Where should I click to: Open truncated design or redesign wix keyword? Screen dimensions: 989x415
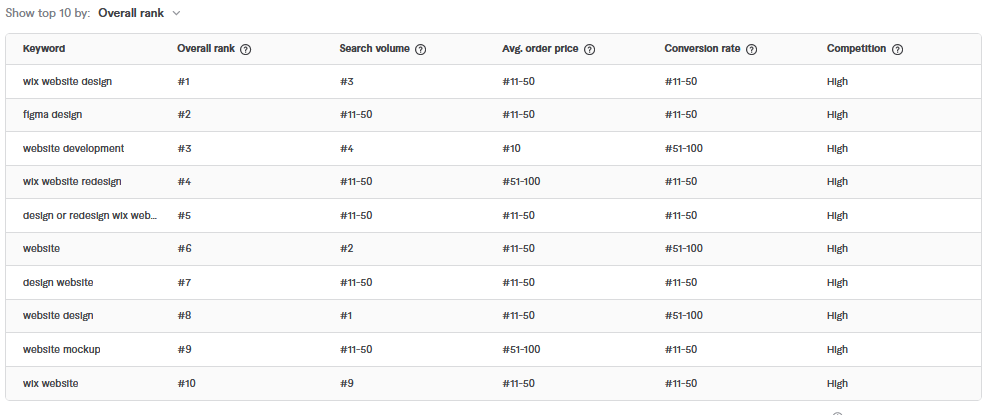[90, 215]
